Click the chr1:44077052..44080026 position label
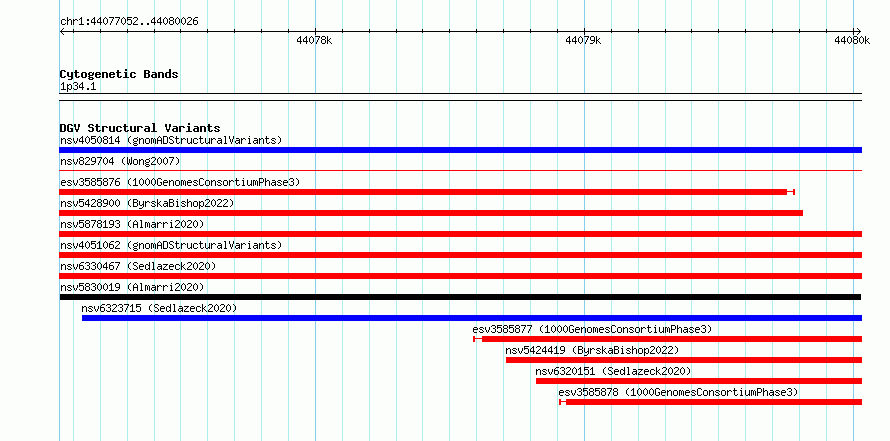The height and width of the screenshot is (441, 890). point(129,22)
